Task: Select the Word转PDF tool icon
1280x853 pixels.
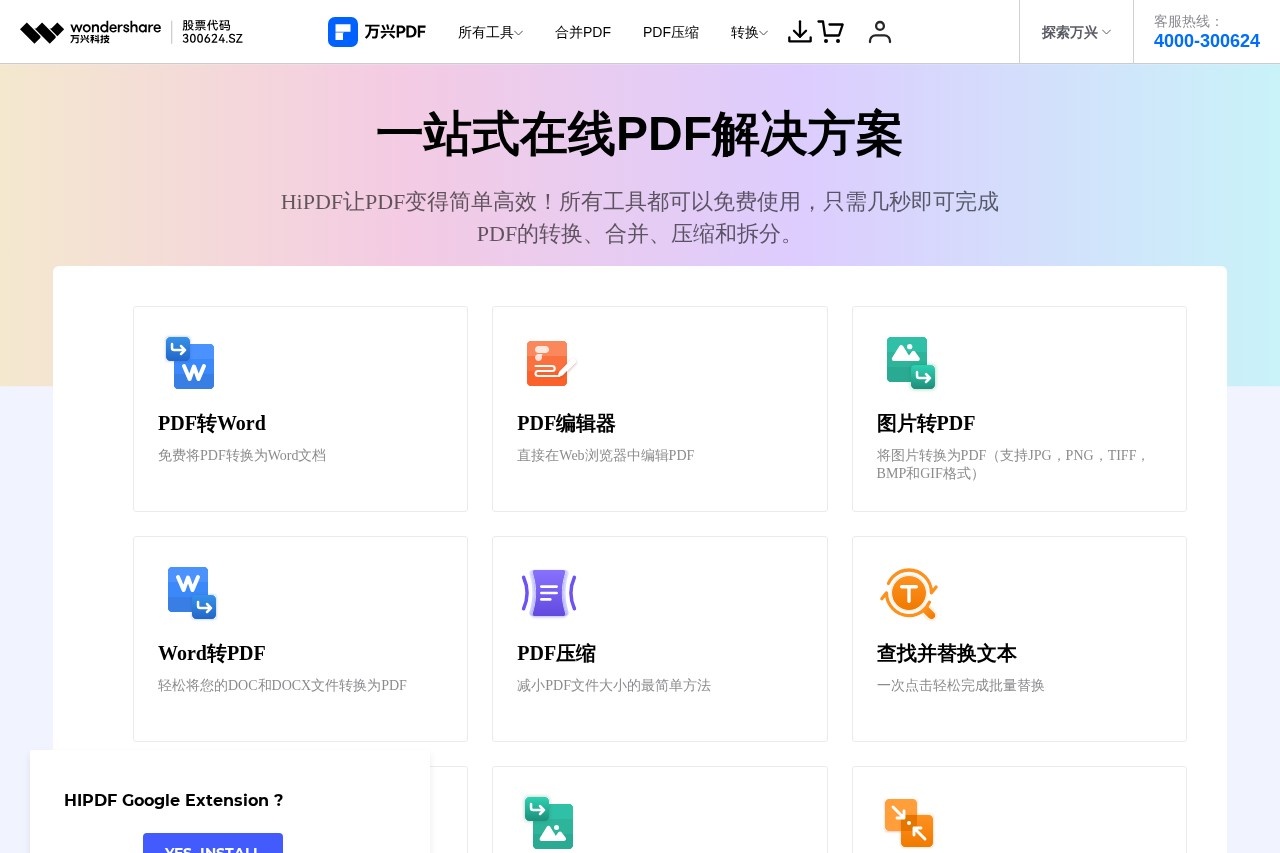Action: (x=190, y=593)
